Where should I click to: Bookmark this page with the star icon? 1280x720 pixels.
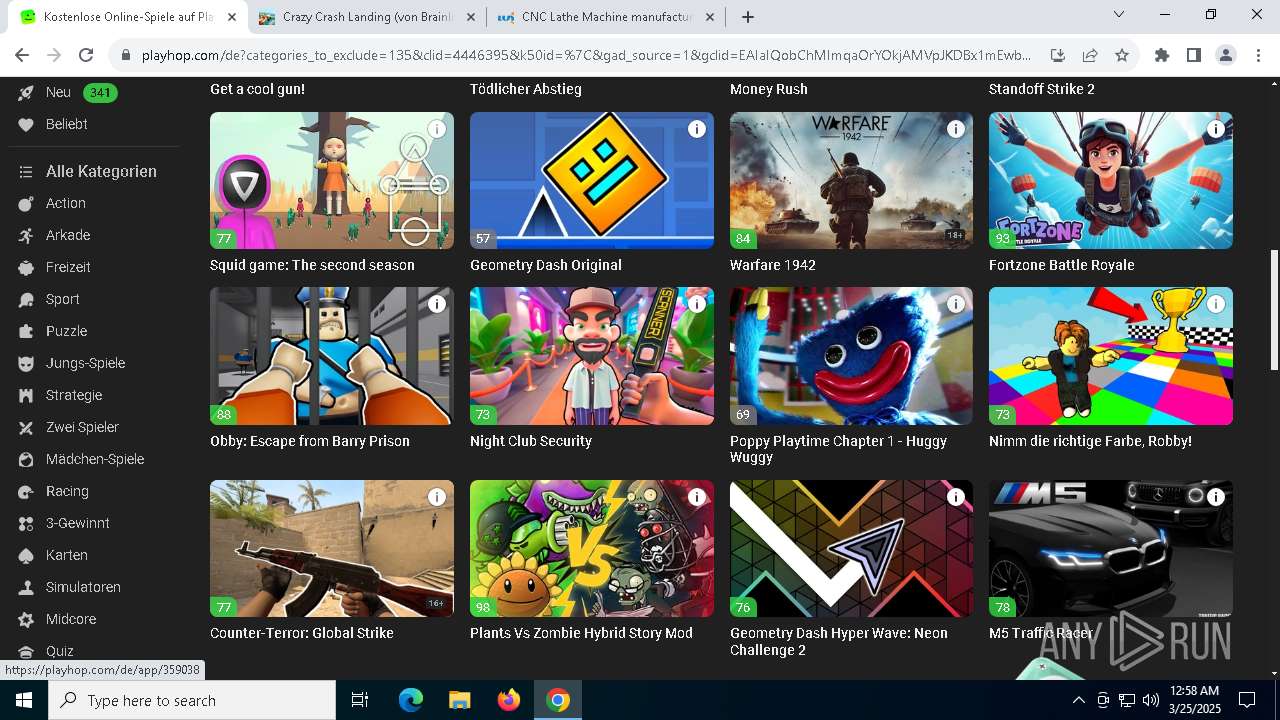[1122, 55]
